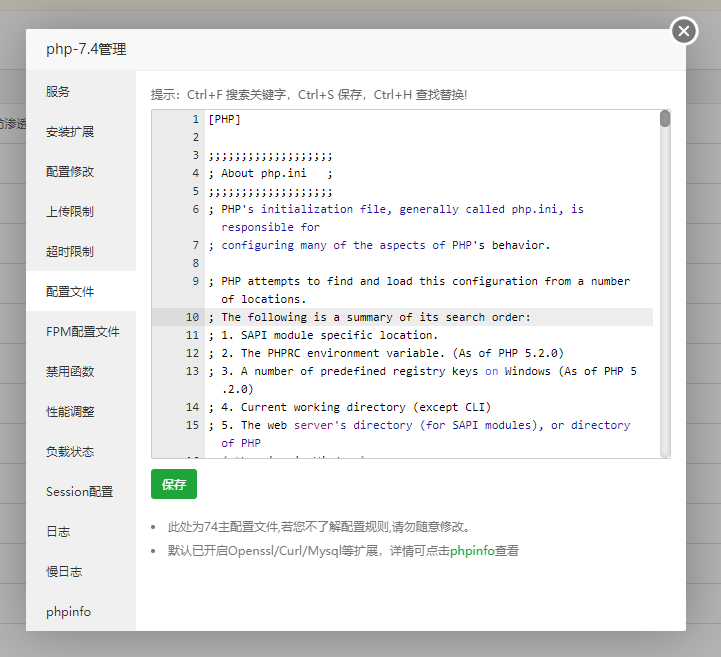
Task: Open the 负载状态 tab
Action: coord(81,451)
